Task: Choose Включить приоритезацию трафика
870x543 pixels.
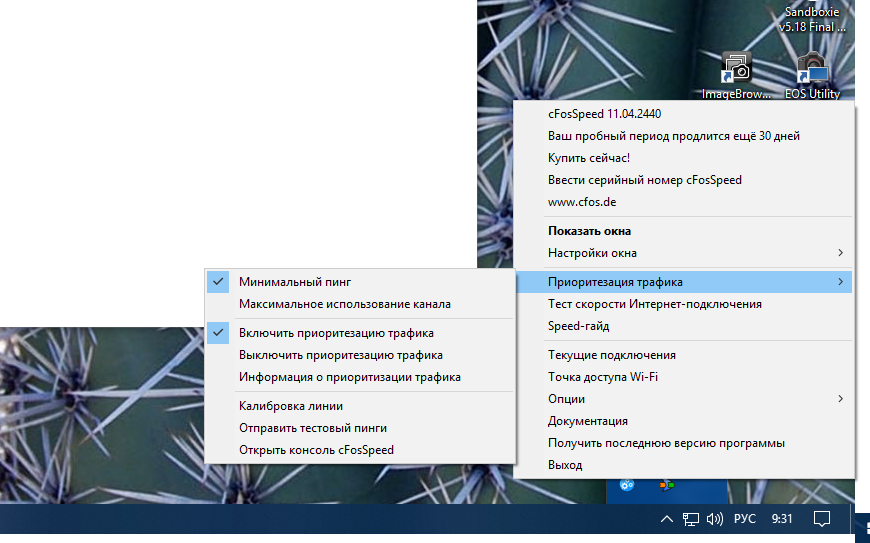Action: tap(360, 333)
